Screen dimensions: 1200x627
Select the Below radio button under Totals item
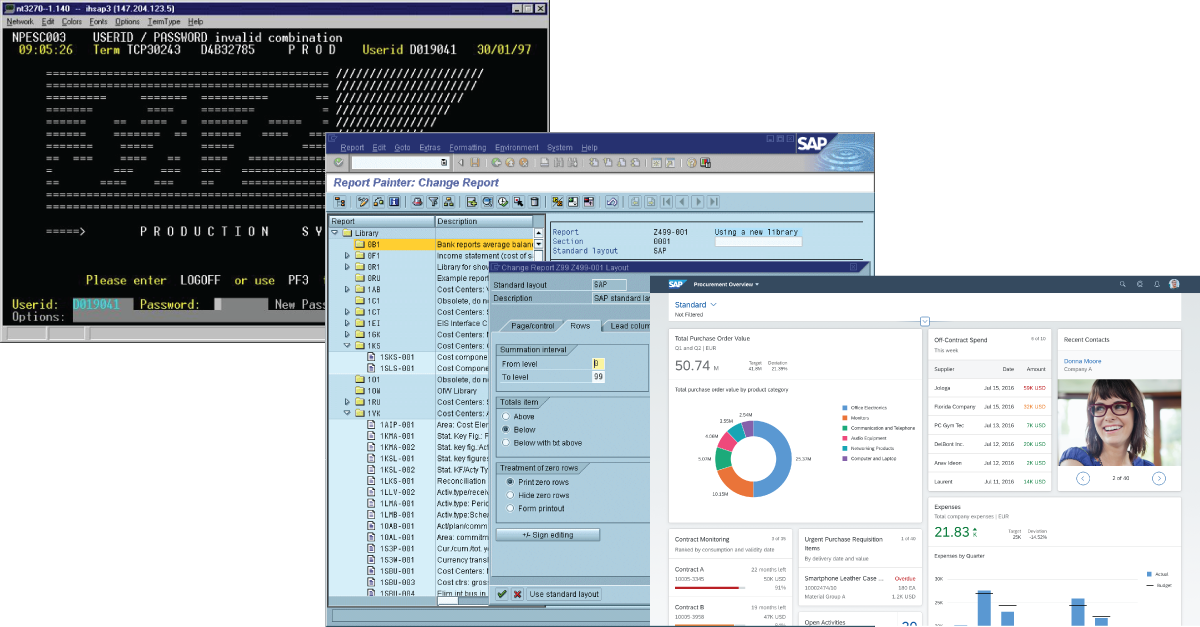[507, 429]
